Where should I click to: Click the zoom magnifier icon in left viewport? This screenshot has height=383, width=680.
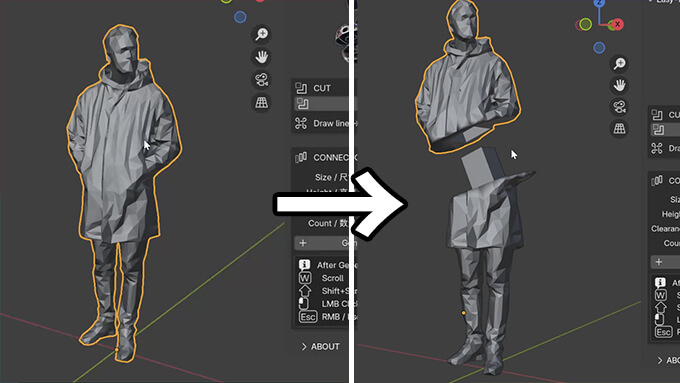click(261, 34)
